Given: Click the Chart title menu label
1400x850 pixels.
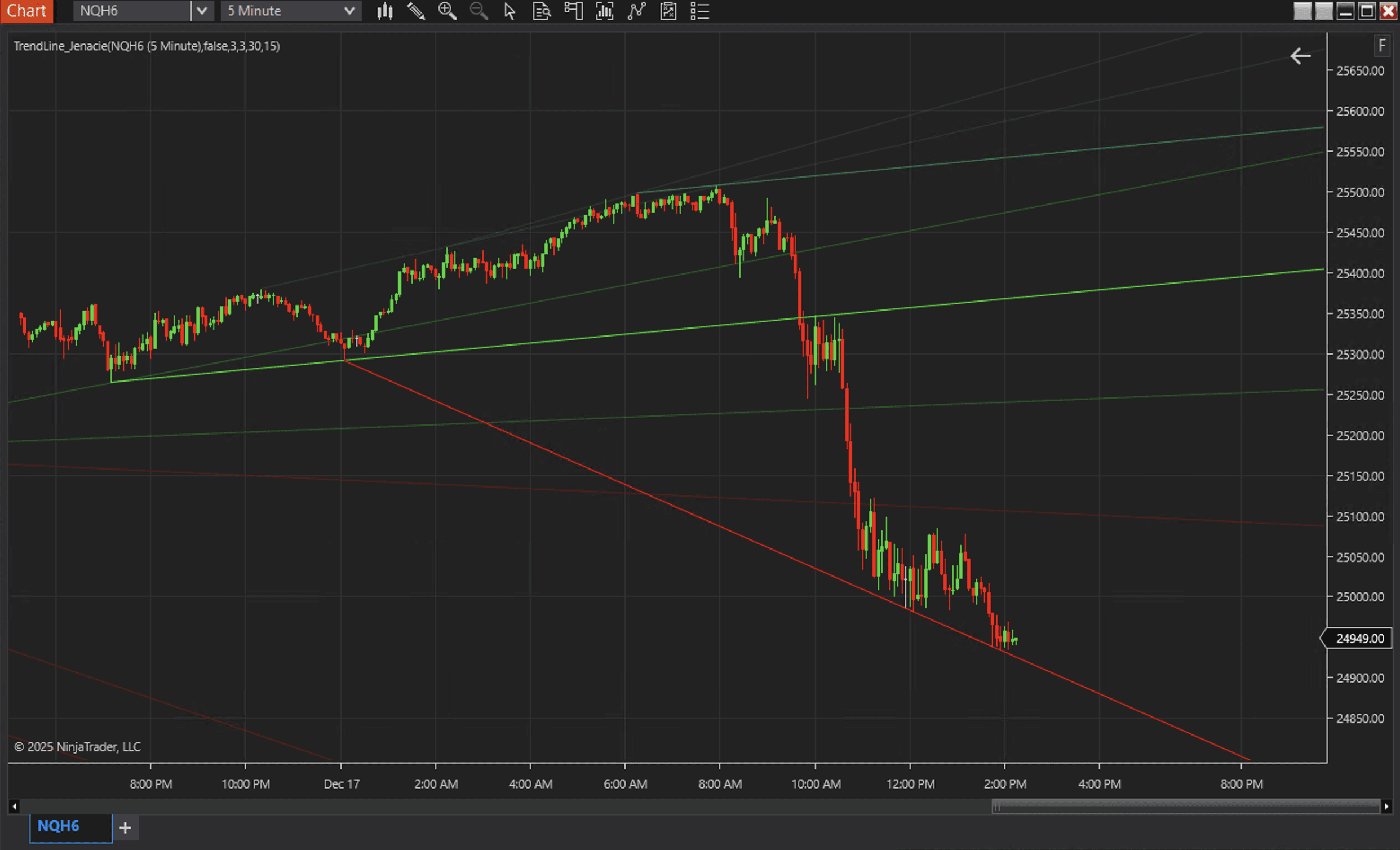Looking at the screenshot, I should [26, 11].
